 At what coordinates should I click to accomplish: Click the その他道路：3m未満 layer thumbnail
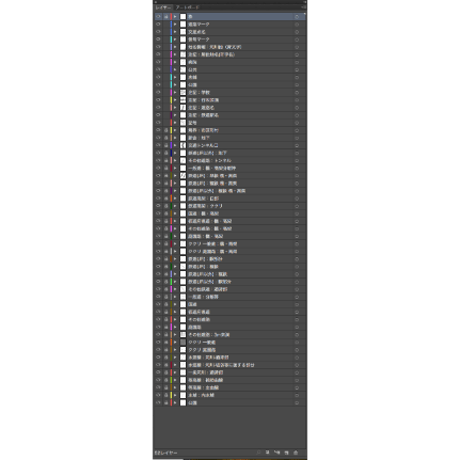pyautogui.click(x=183, y=335)
